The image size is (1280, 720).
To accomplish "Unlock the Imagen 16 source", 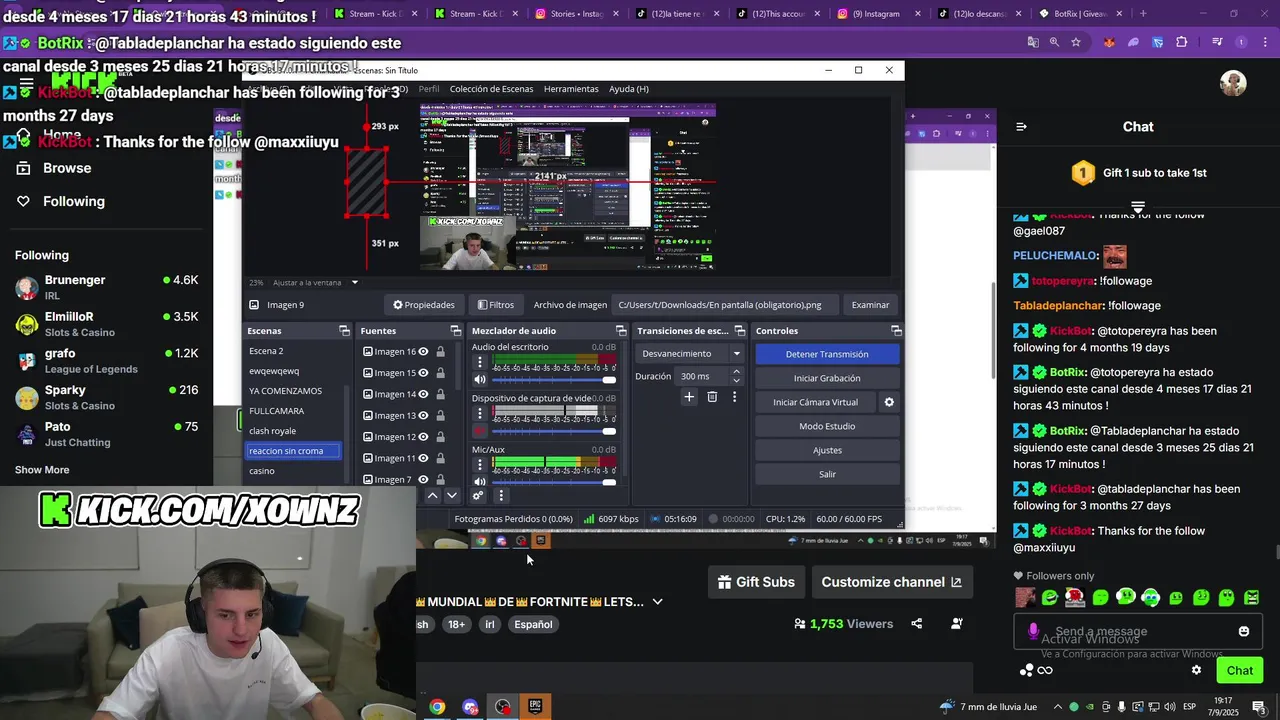I will [440, 351].
